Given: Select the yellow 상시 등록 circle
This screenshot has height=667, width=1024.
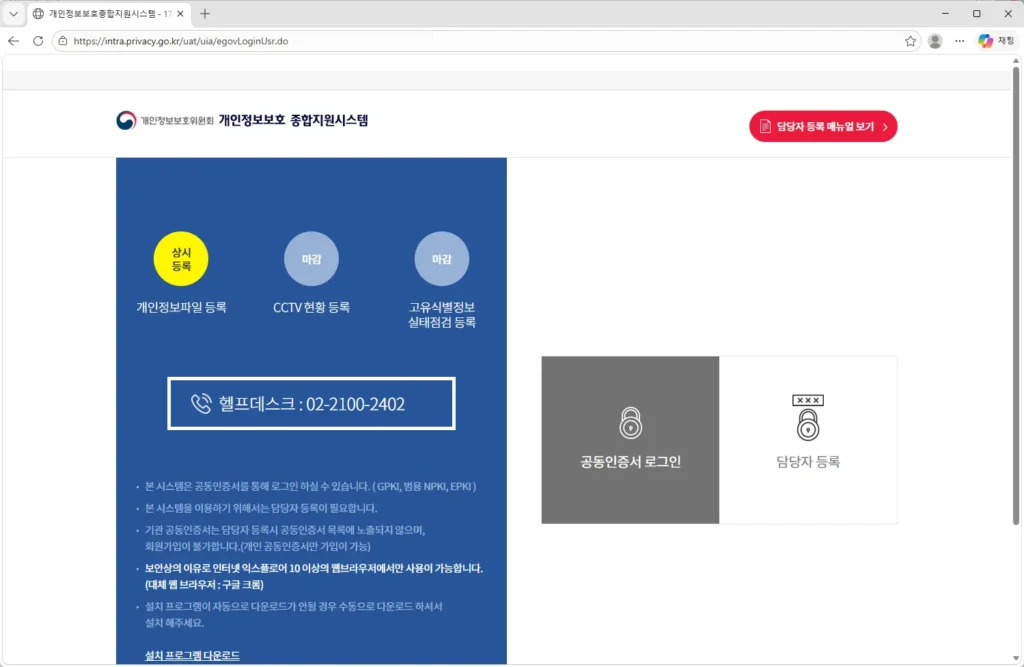Looking at the screenshot, I should [181, 259].
